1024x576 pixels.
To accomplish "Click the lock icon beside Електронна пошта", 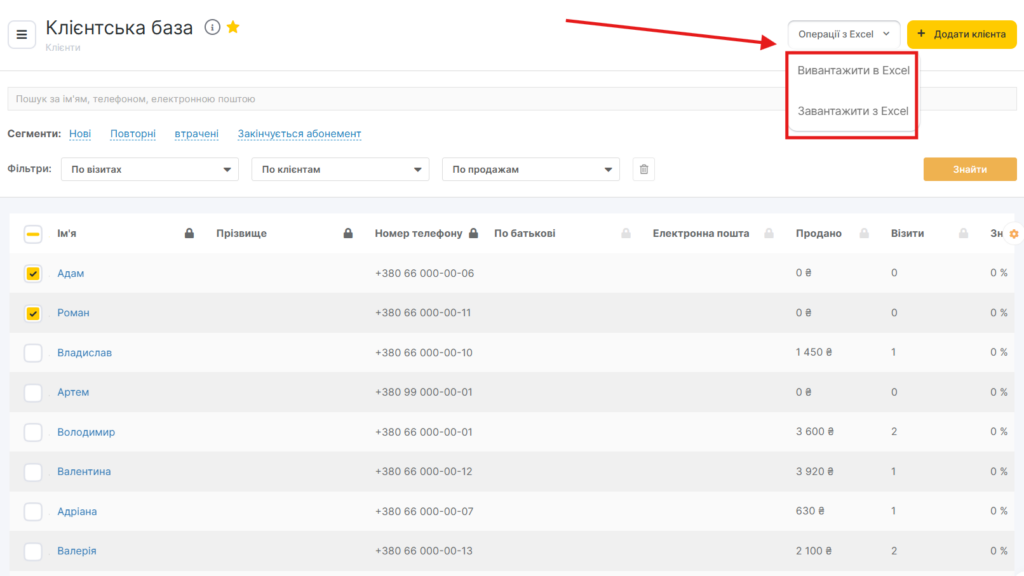I will click(x=769, y=234).
